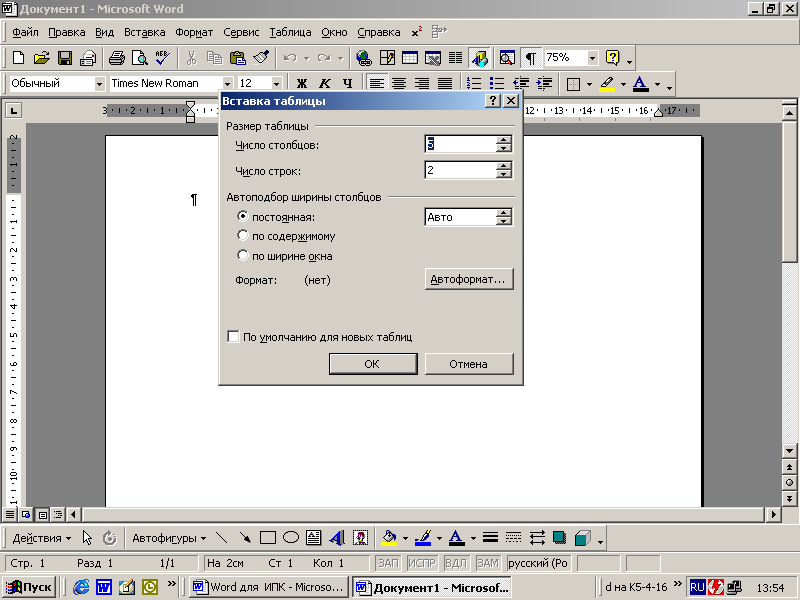
Task: Open the Вставка menu
Action: pyautogui.click(x=144, y=32)
